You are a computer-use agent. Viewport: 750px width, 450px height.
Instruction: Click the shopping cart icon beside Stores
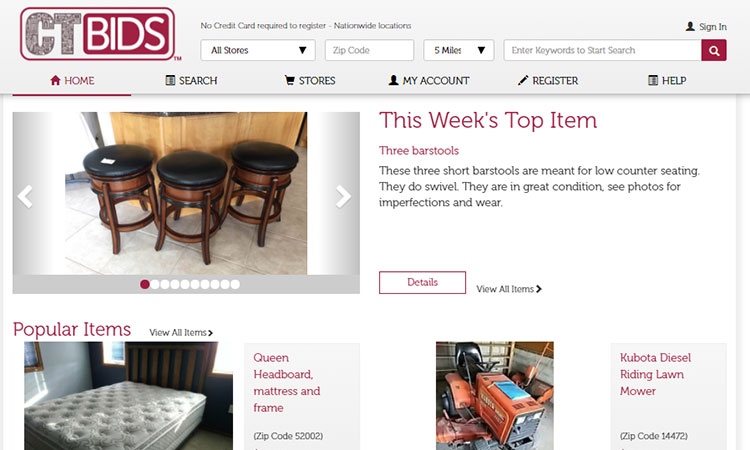point(289,80)
